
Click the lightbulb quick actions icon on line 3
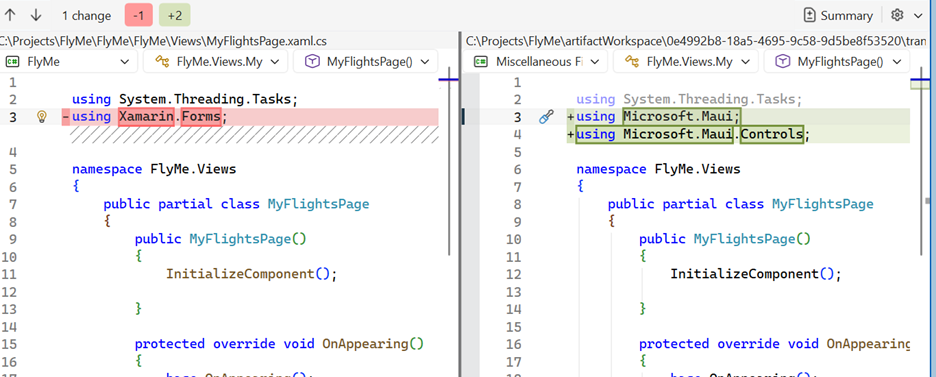coord(42,117)
